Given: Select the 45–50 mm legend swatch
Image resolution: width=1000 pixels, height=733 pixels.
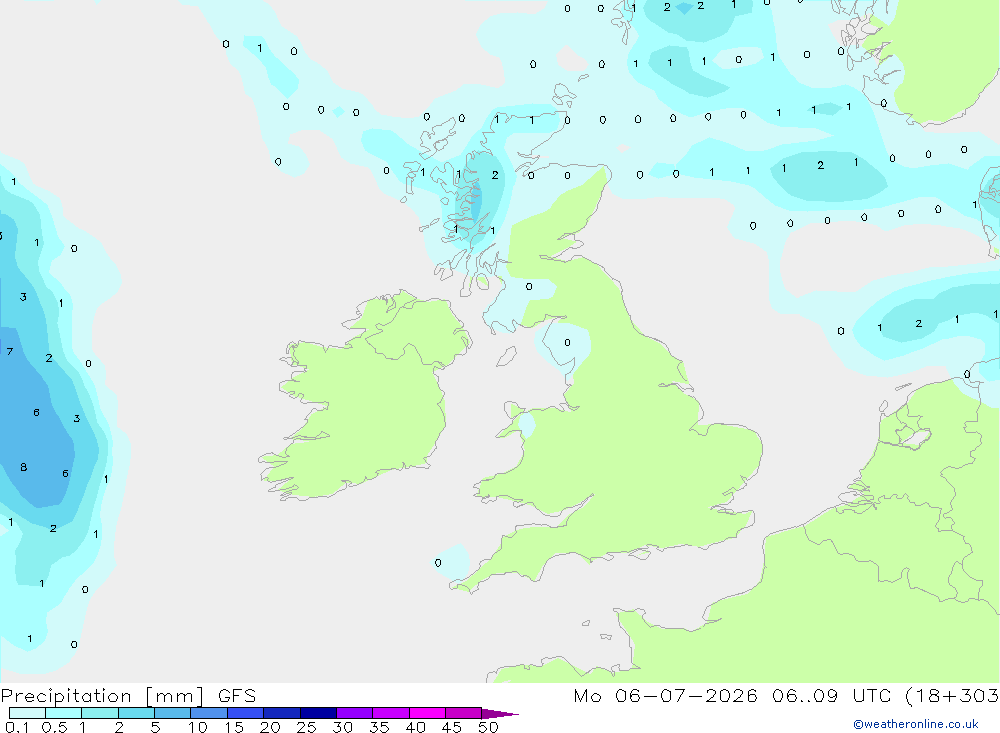Looking at the screenshot, I should (464, 713).
